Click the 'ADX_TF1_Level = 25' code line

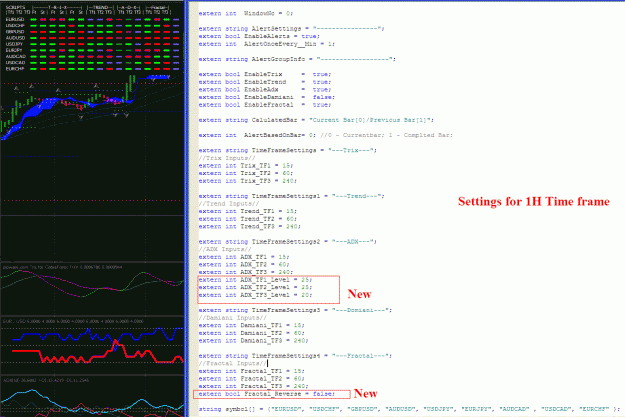pyautogui.click(x=255, y=280)
